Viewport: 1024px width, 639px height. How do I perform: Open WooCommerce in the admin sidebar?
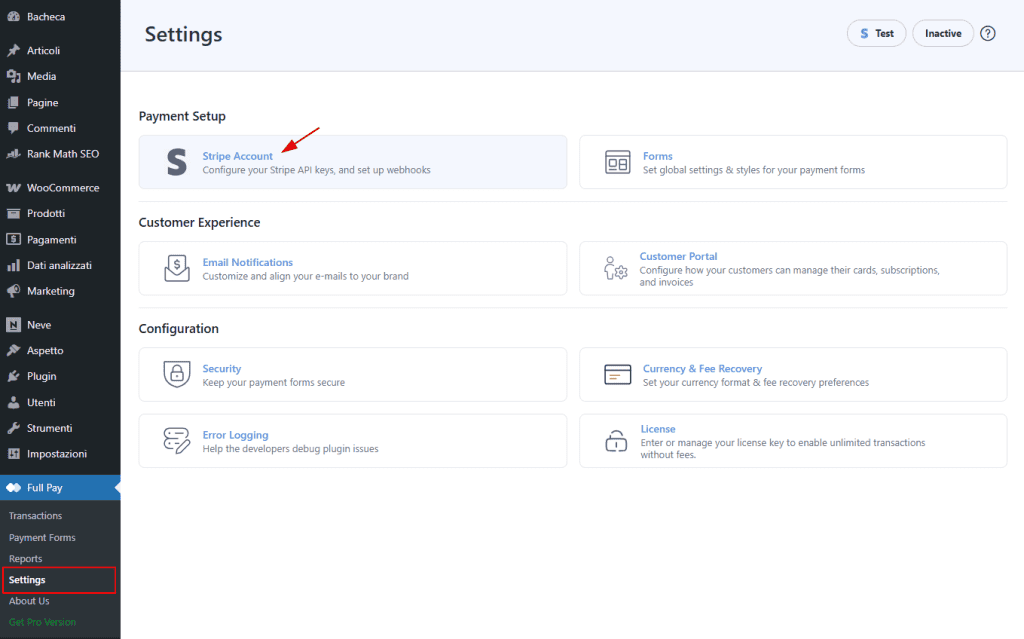(62, 187)
